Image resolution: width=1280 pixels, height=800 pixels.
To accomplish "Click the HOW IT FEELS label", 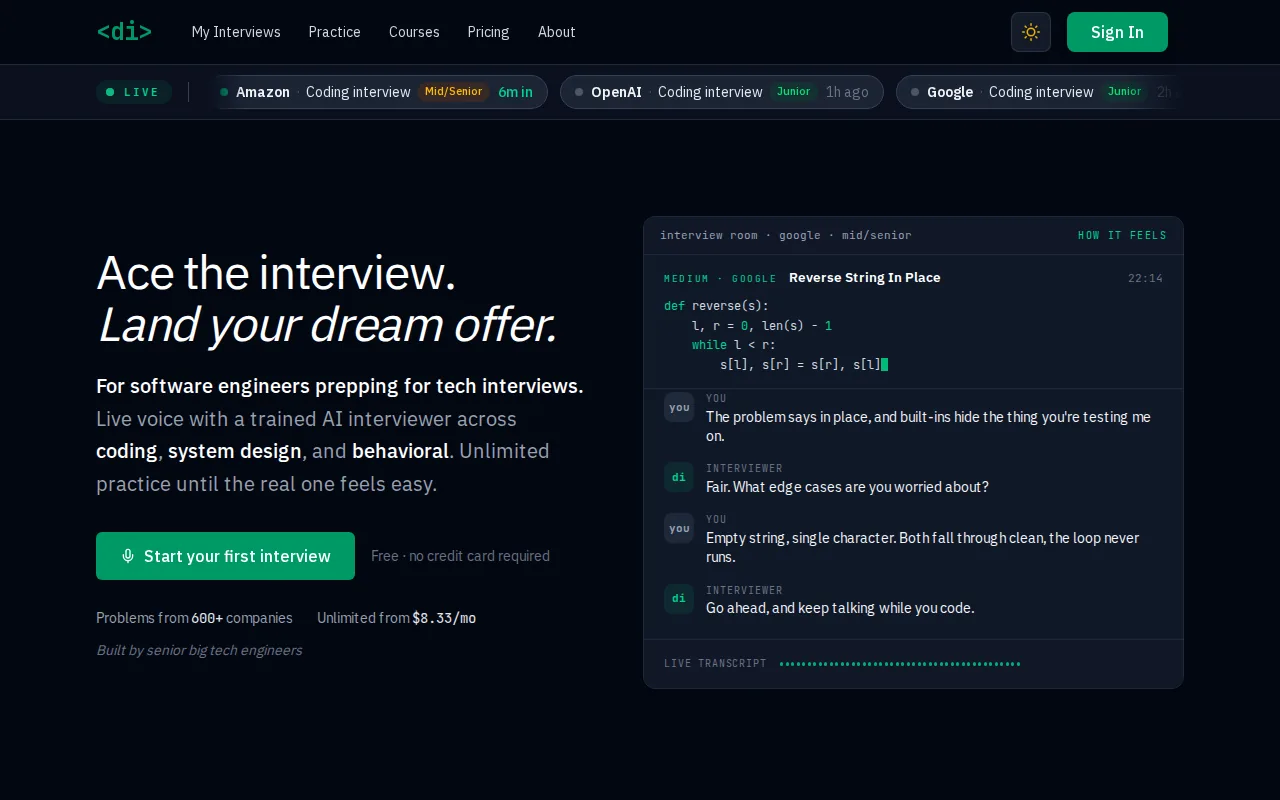I will (1122, 236).
